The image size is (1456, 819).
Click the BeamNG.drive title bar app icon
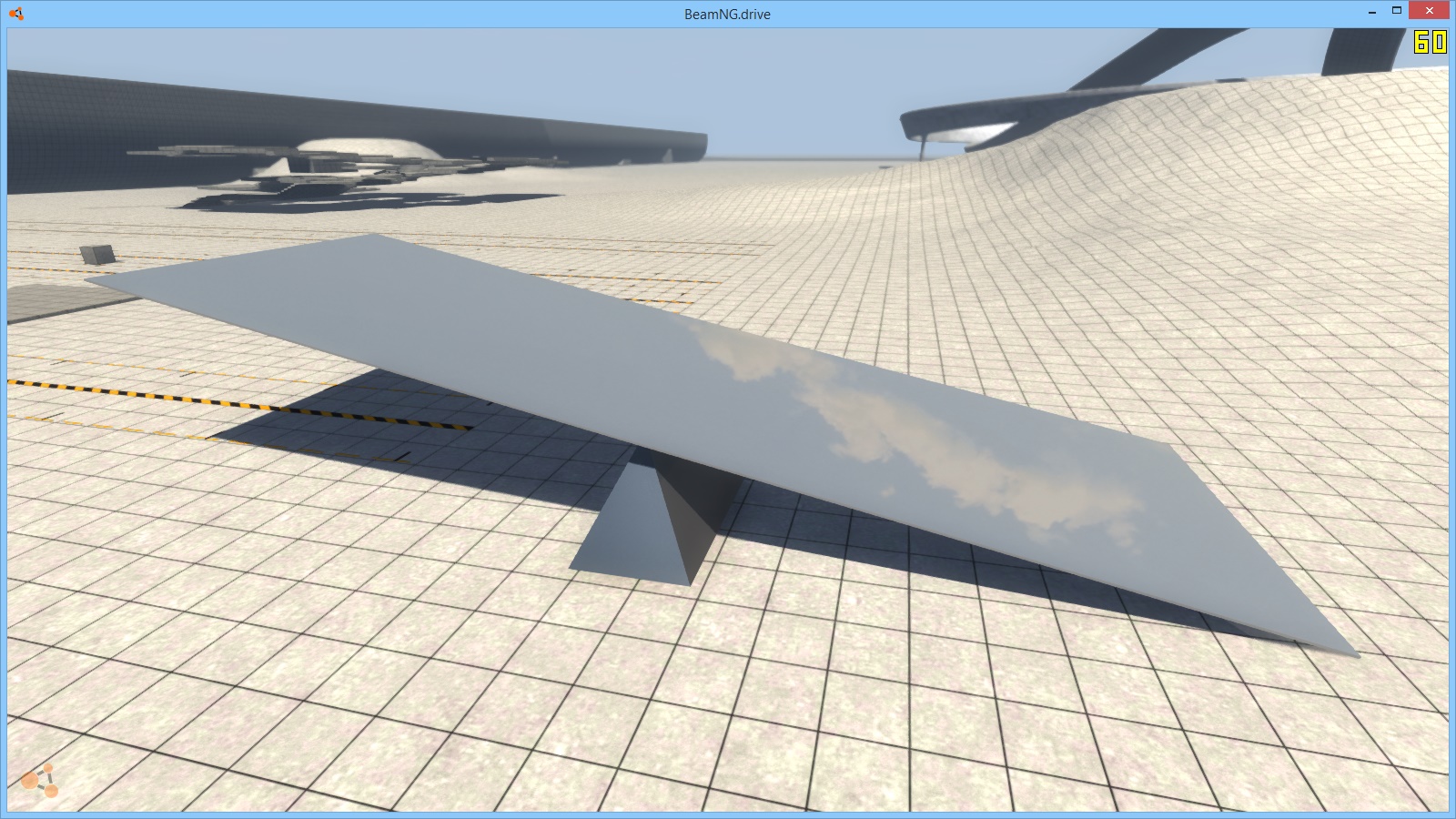15,14
